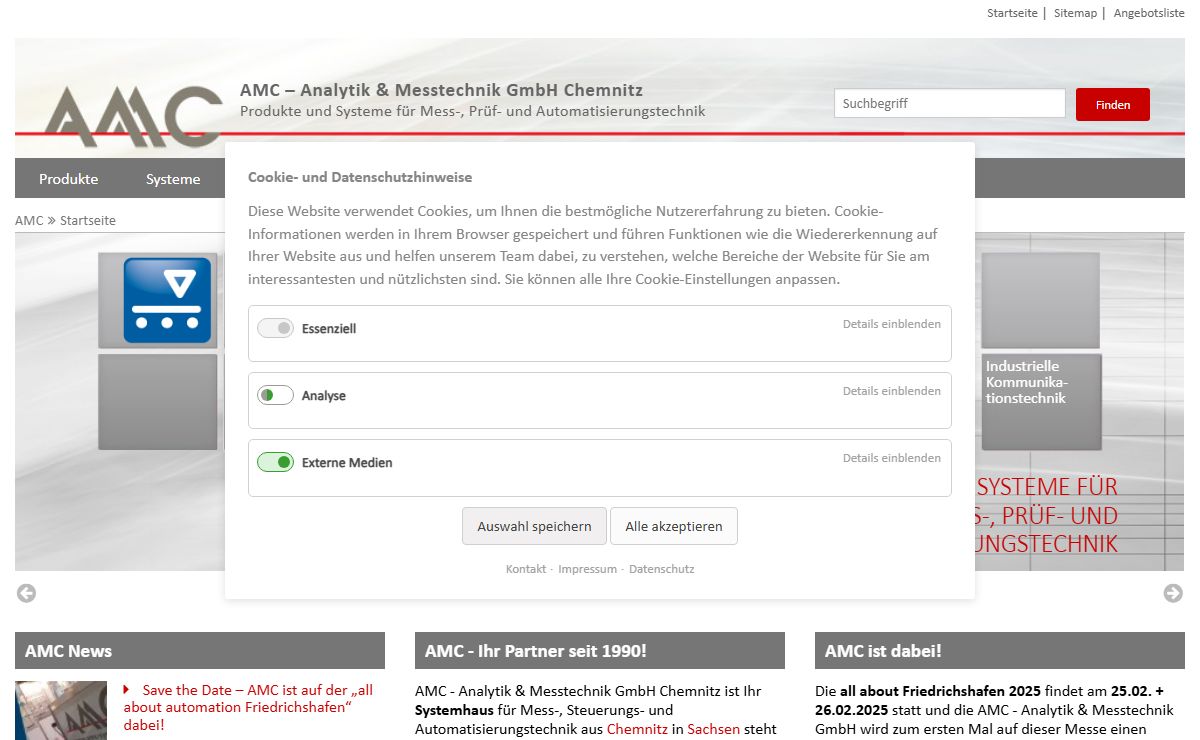The width and height of the screenshot is (1200, 740).
Task: Click the AMC News heading
Action: 68,651
